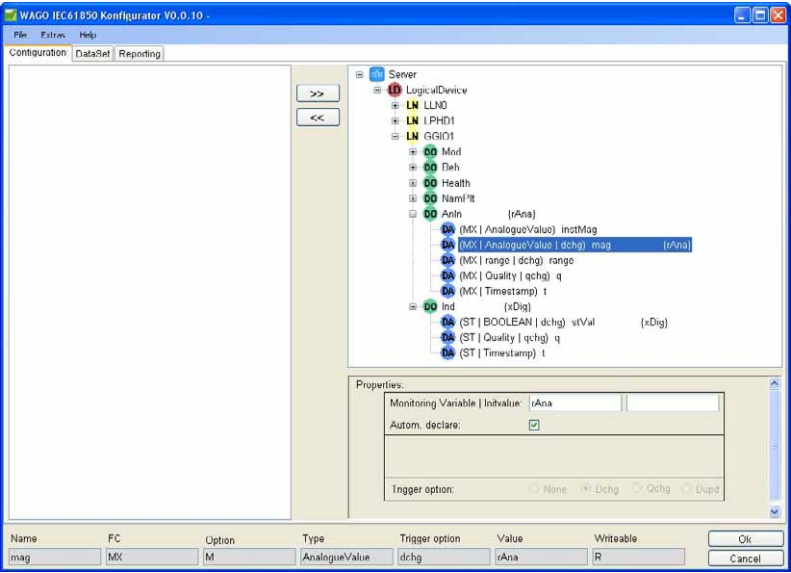This screenshot has height=573, width=791.
Task: Click the DA icon of BOOLEAN stVal
Action: (x=447, y=322)
